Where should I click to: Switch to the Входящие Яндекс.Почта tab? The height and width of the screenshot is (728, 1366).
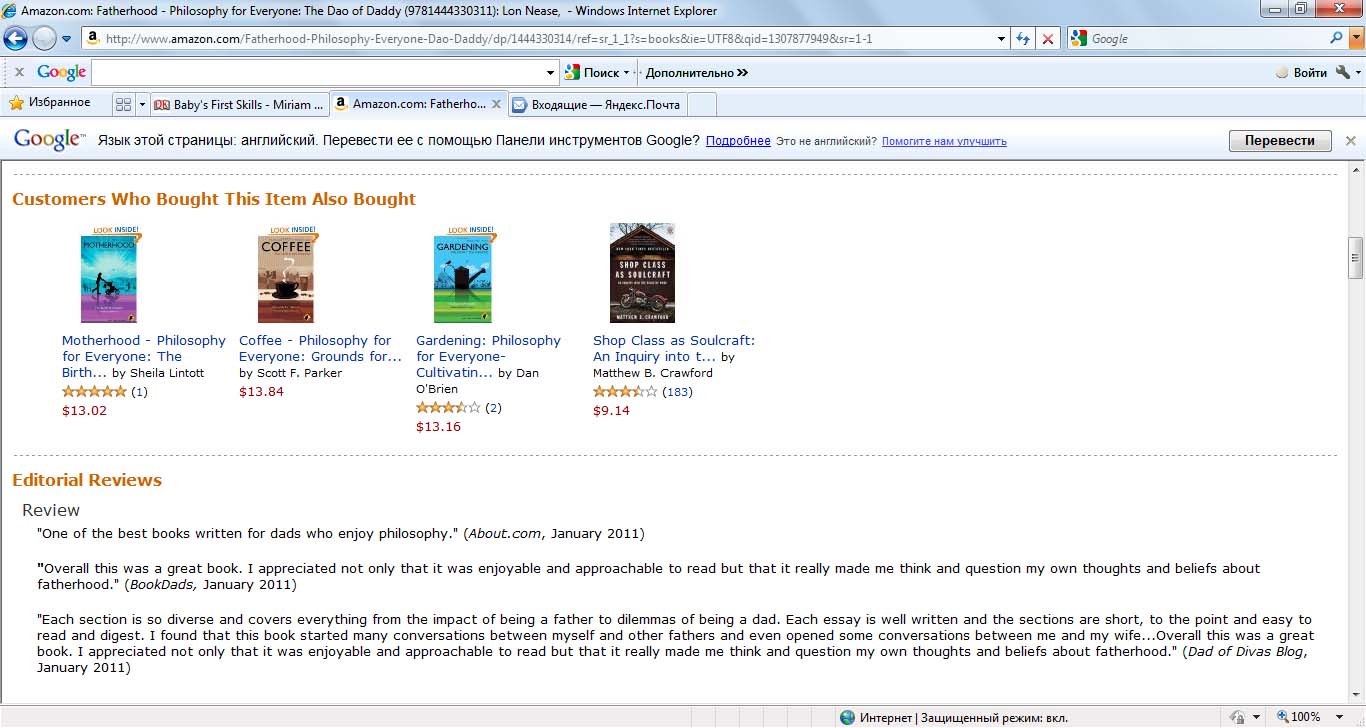click(597, 104)
